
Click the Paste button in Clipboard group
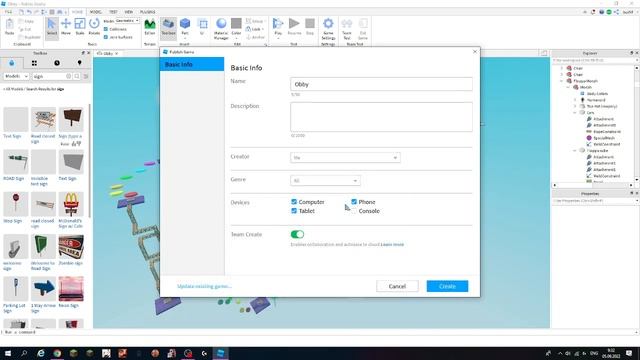point(9,27)
